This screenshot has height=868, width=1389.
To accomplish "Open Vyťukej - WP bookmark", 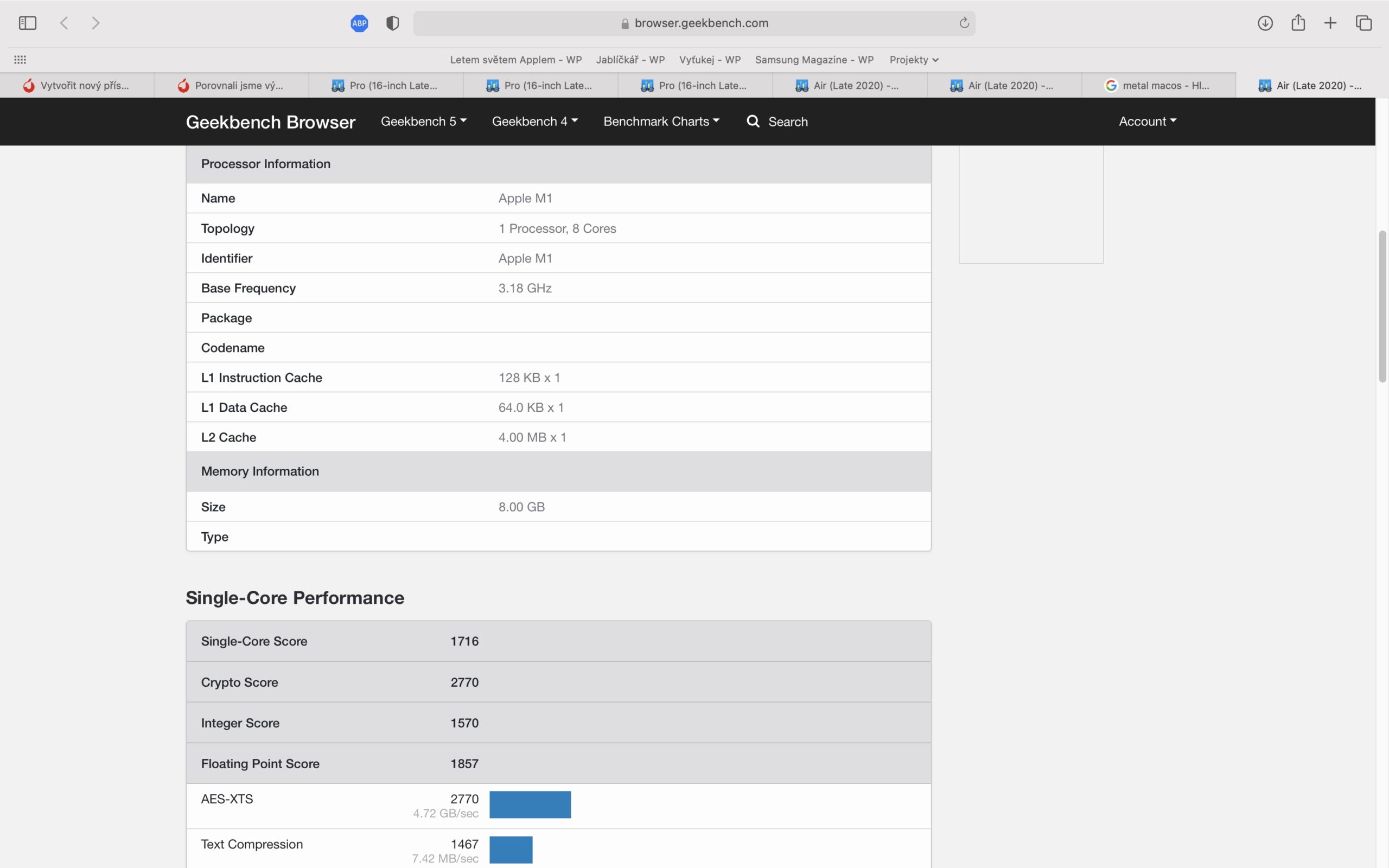I will (x=710, y=60).
